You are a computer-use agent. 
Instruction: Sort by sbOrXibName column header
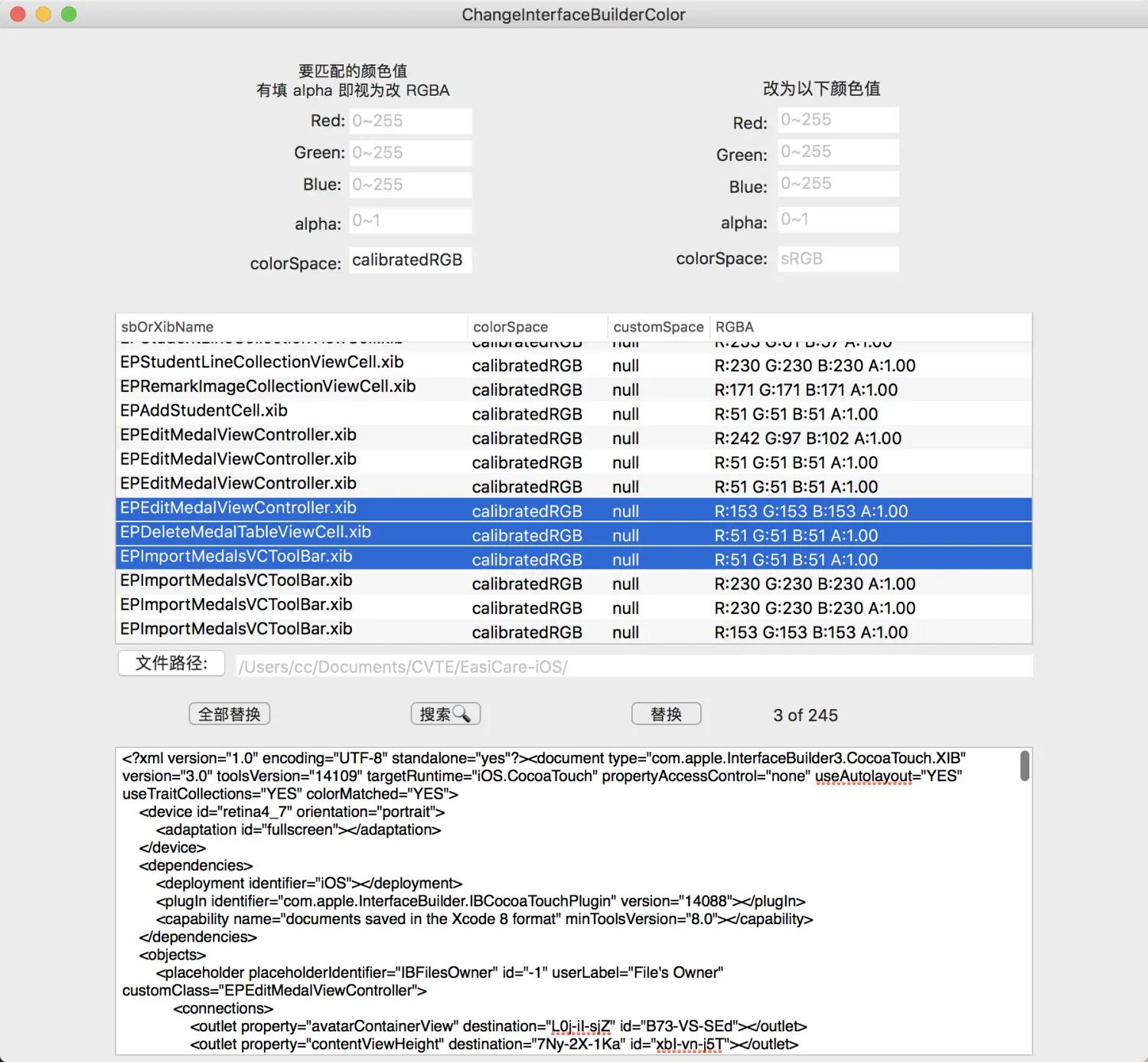[x=291, y=327]
